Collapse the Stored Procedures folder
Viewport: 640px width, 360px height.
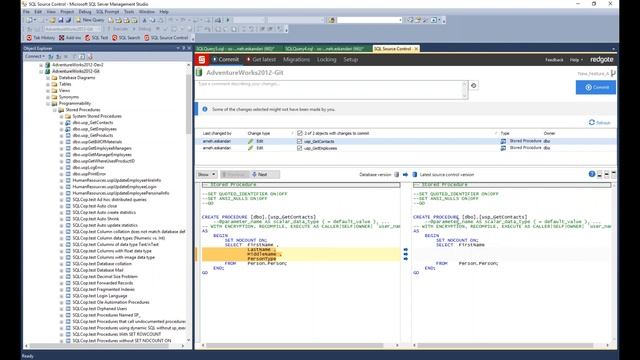coord(55,110)
